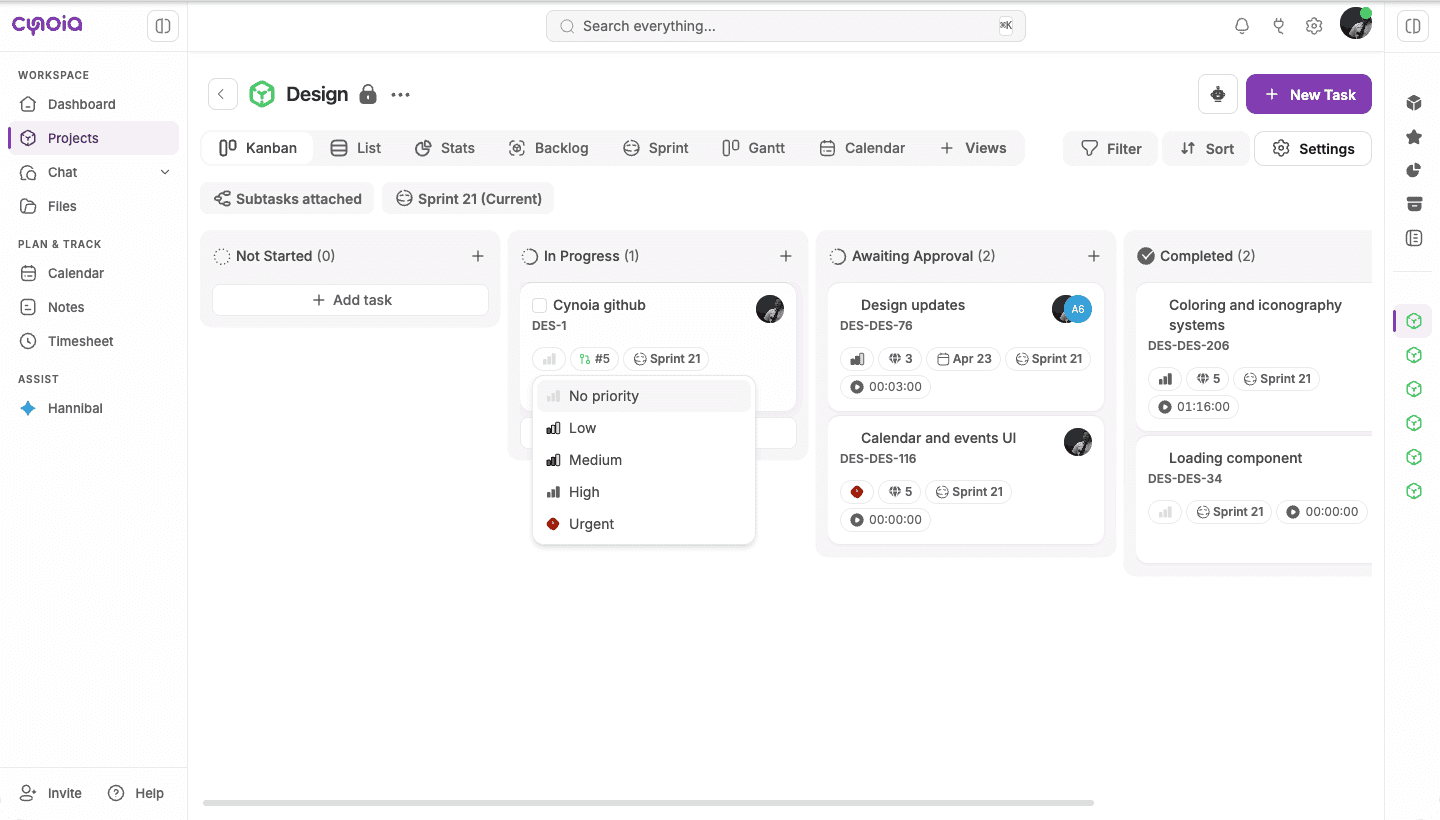Image resolution: width=1440 pixels, height=820 pixels.
Task: Open settings gear in top bar
Action: tap(1314, 26)
